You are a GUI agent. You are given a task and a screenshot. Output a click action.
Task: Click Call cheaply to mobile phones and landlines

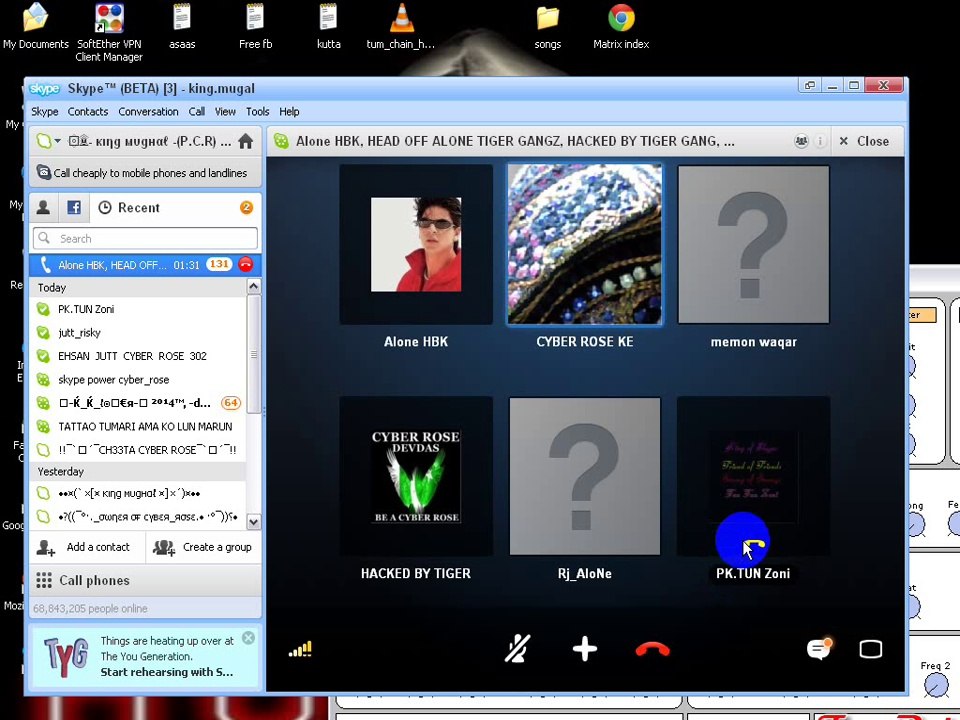[145, 173]
